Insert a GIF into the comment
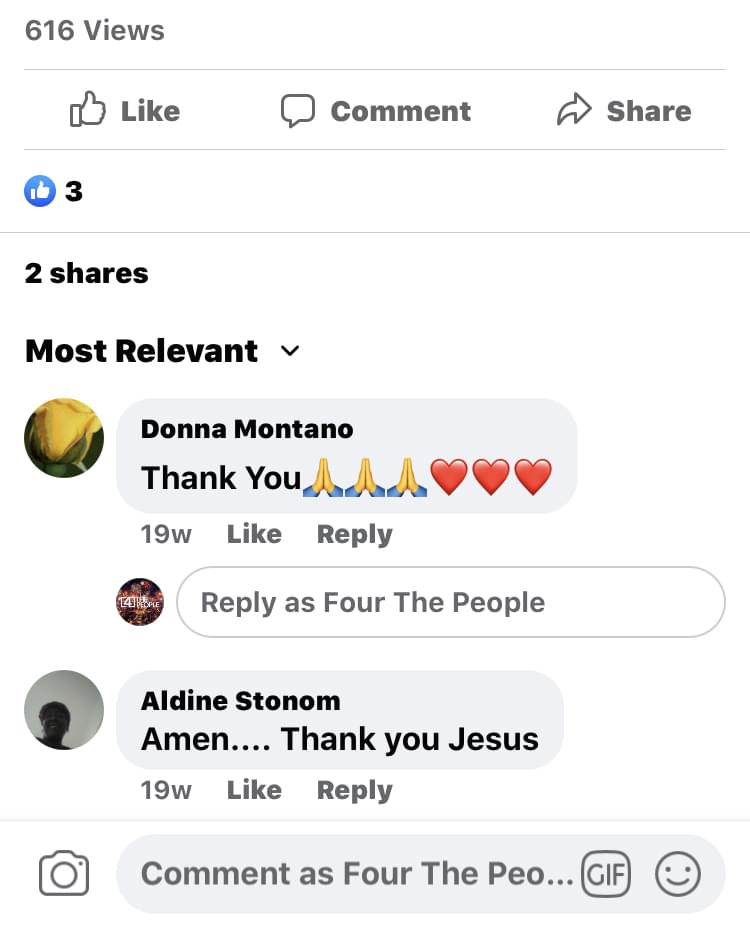750x926 pixels. click(606, 875)
